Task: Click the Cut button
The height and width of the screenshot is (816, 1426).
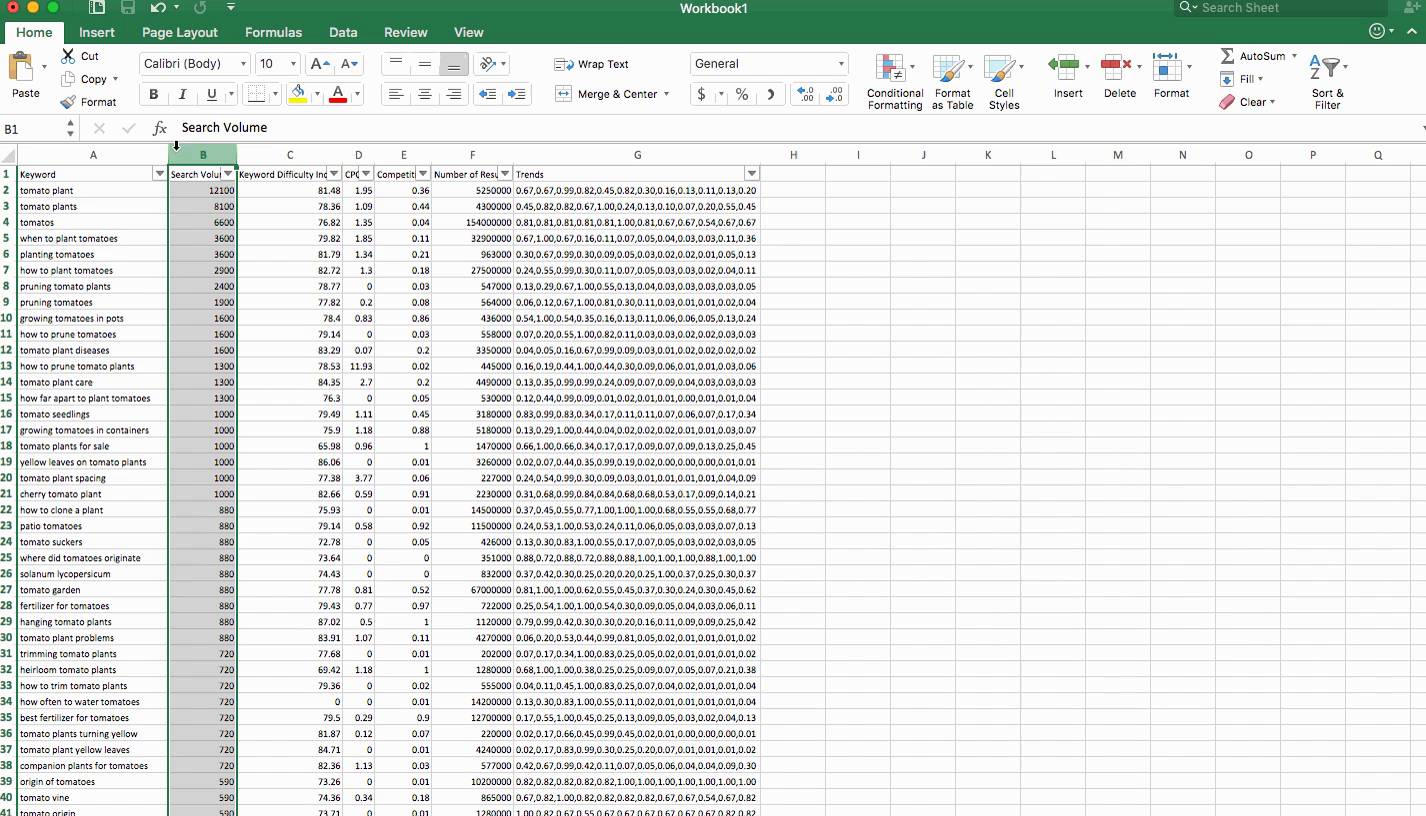Action: click(80, 56)
